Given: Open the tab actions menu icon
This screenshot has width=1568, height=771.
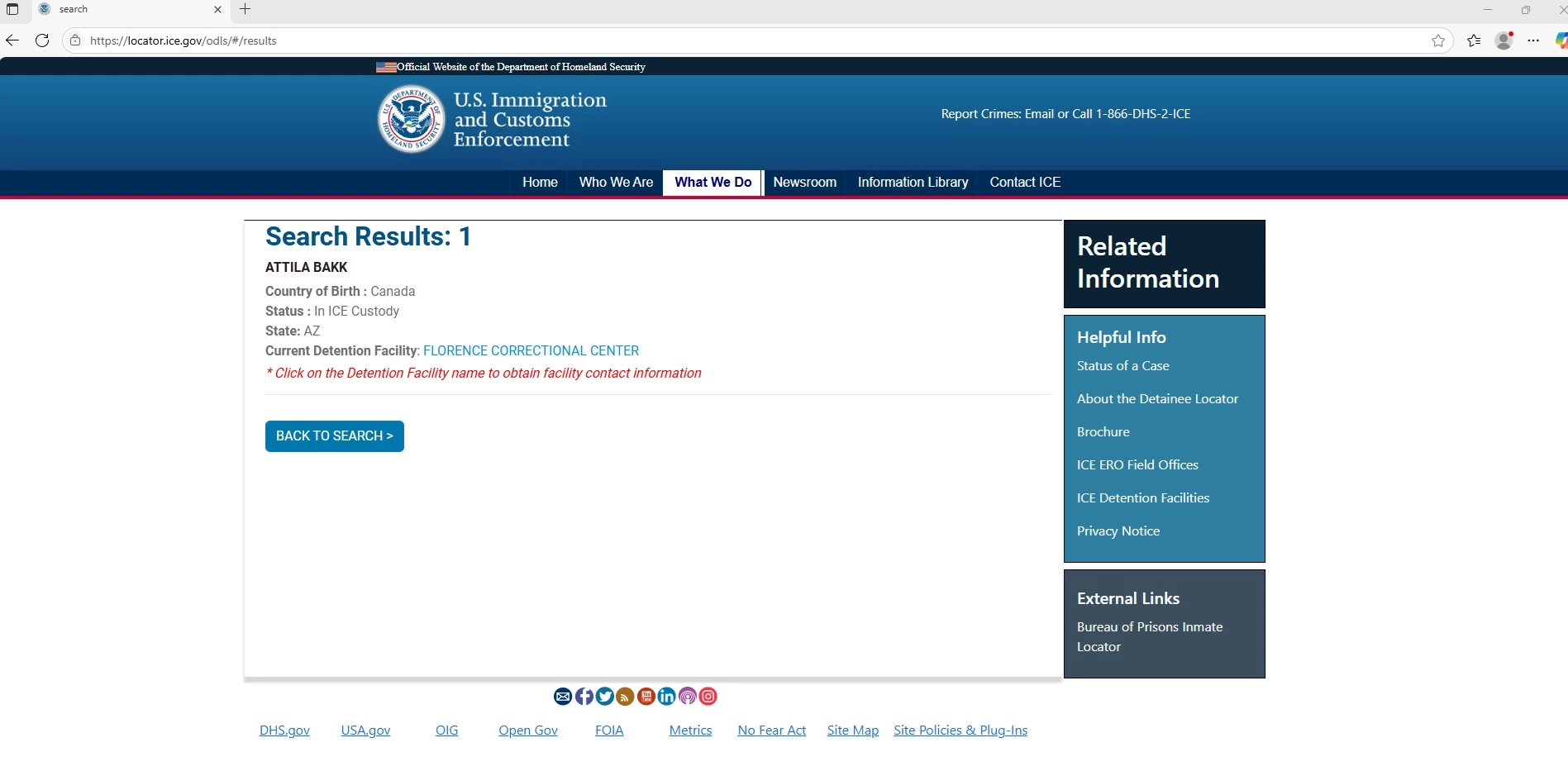Looking at the screenshot, I should click(x=12, y=9).
